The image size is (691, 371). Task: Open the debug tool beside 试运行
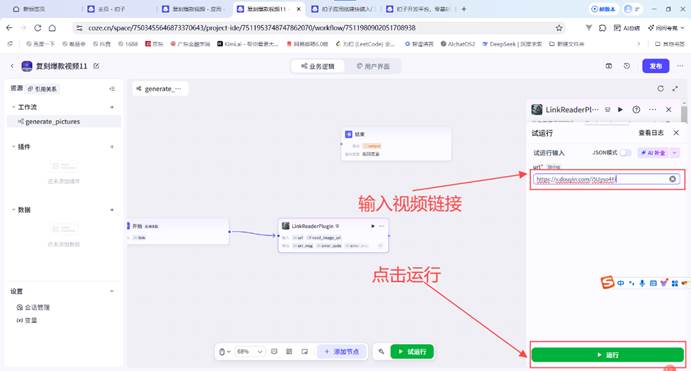point(381,352)
